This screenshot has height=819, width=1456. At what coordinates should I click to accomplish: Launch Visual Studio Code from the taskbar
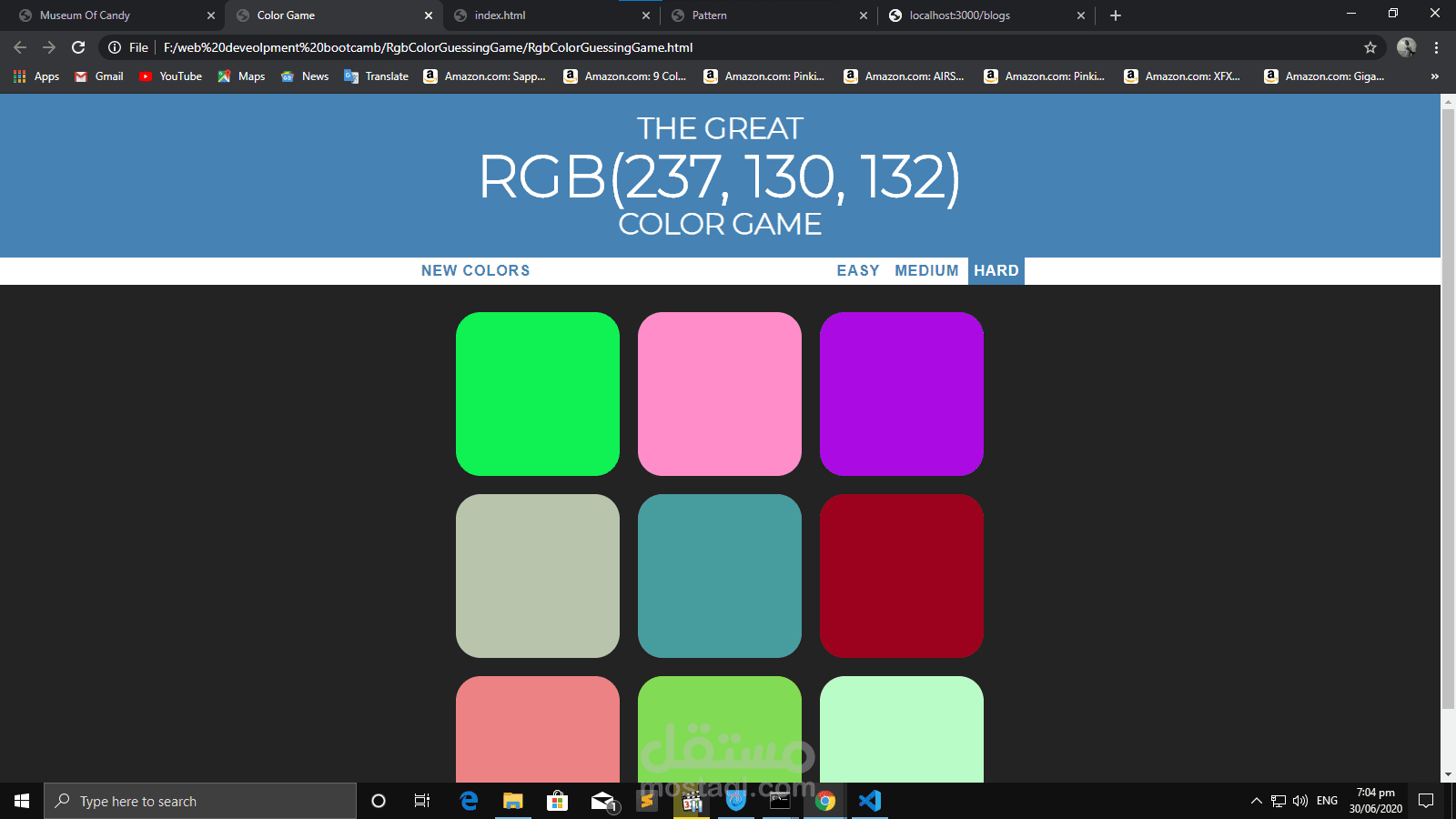870,801
